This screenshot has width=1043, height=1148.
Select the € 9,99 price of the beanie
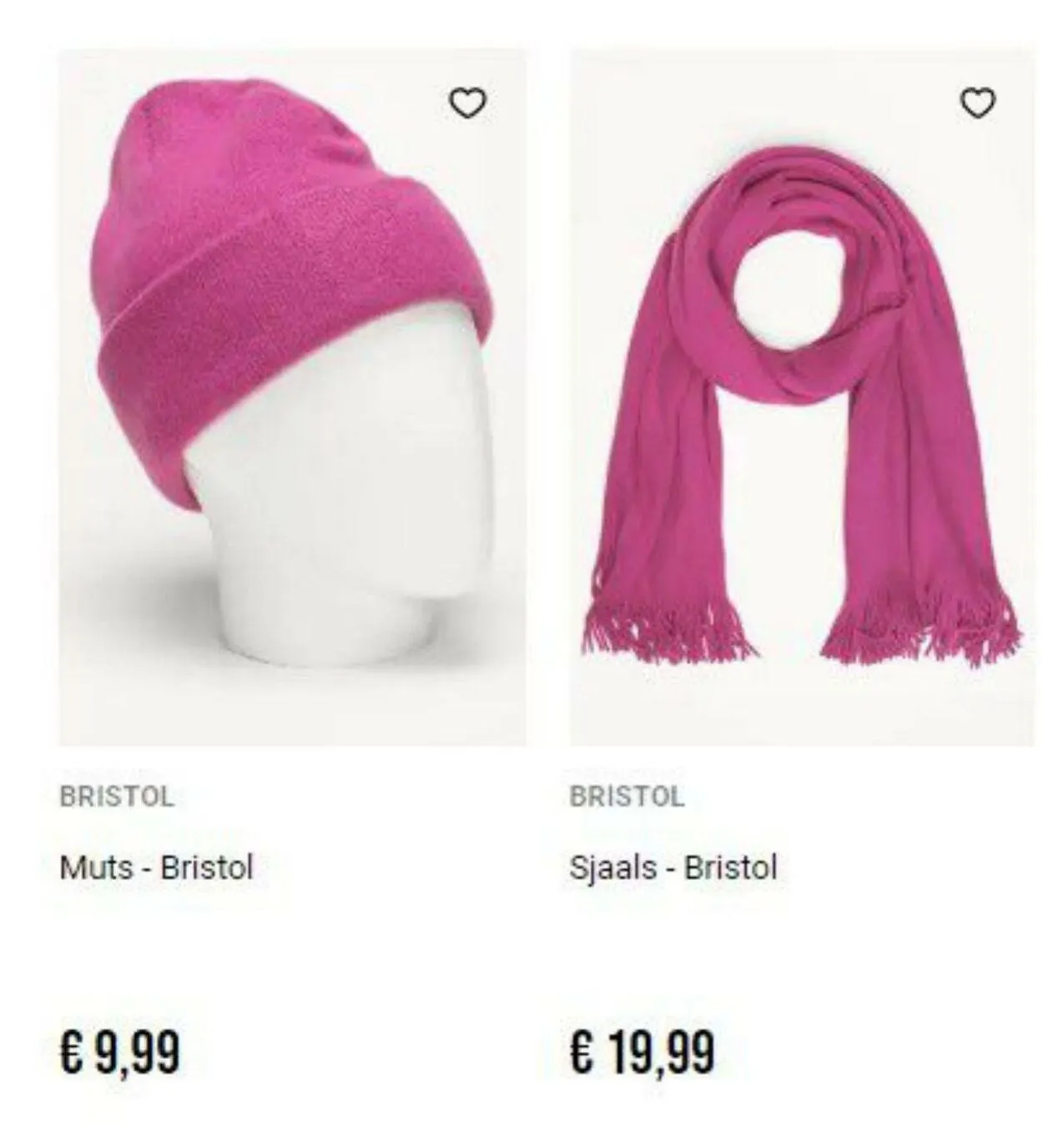120,1053
